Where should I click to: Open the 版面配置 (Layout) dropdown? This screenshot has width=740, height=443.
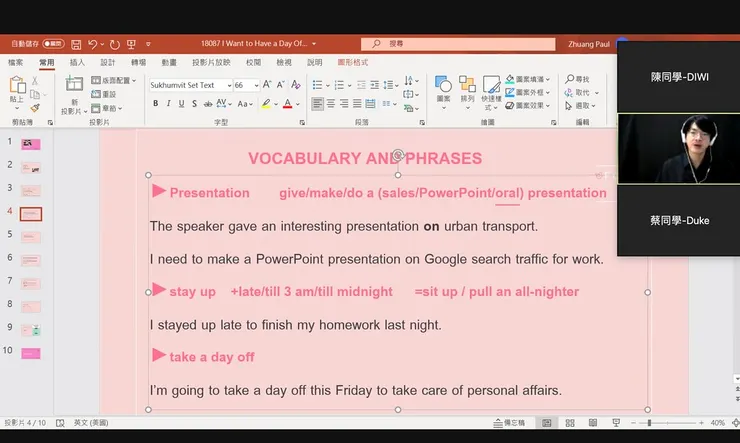pos(113,80)
